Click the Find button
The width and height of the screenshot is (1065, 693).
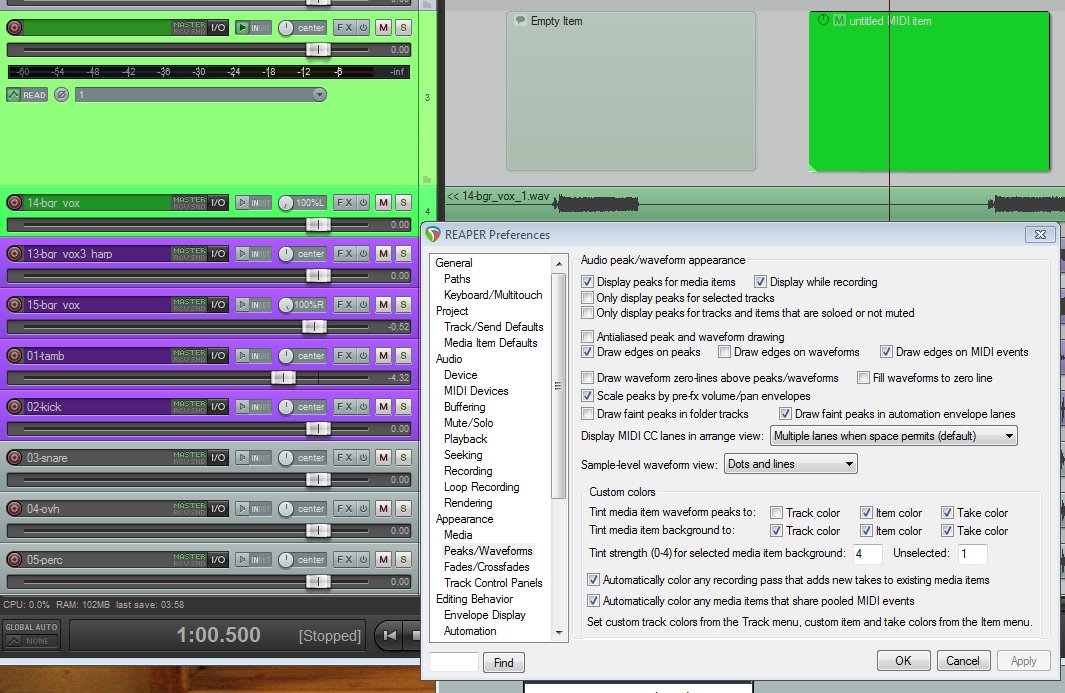pos(503,662)
